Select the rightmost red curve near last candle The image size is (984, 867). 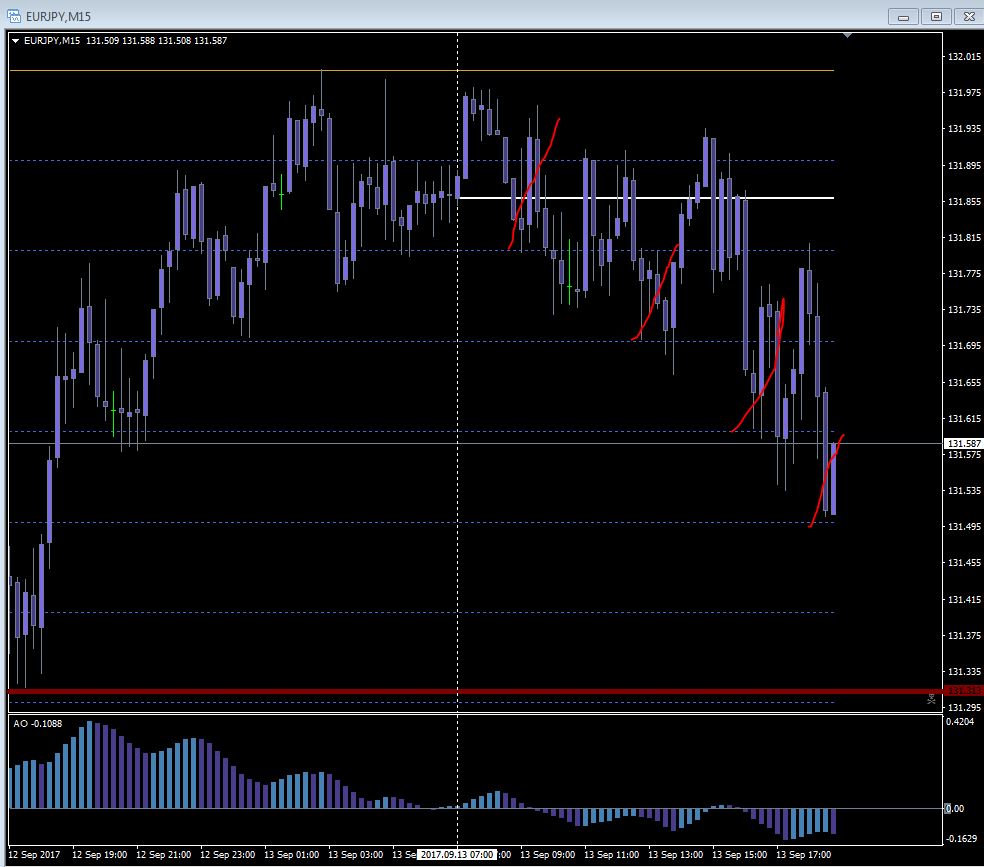[x=827, y=480]
